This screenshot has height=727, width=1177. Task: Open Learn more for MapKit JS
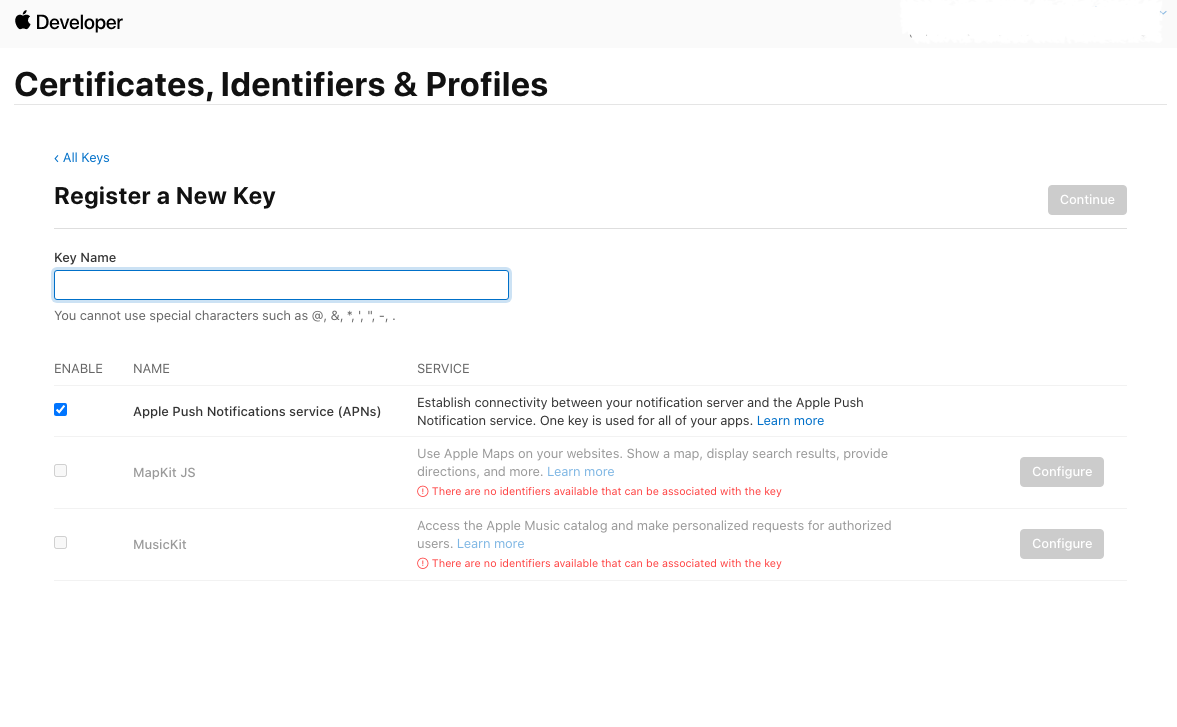[x=580, y=471]
